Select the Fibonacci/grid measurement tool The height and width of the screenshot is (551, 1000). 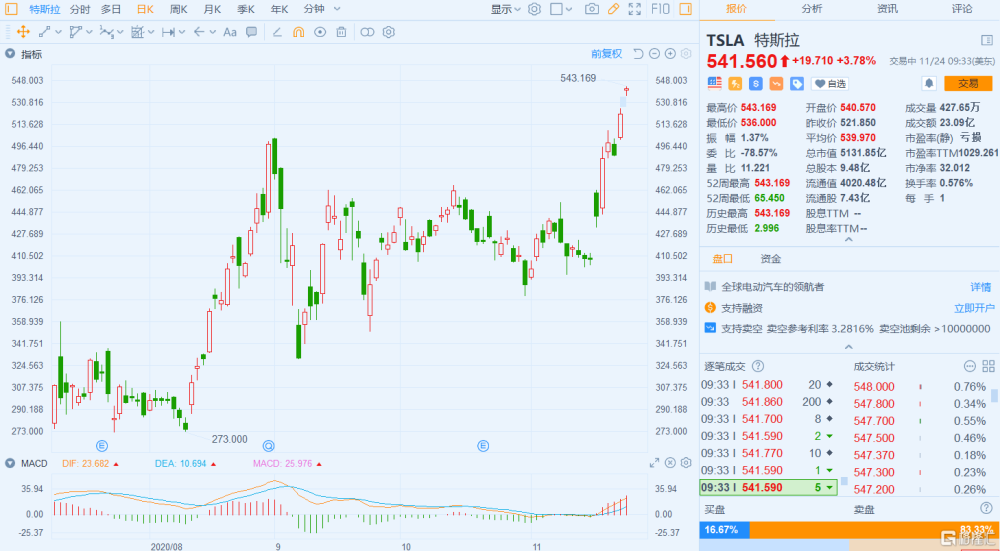(x=137, y=32)
